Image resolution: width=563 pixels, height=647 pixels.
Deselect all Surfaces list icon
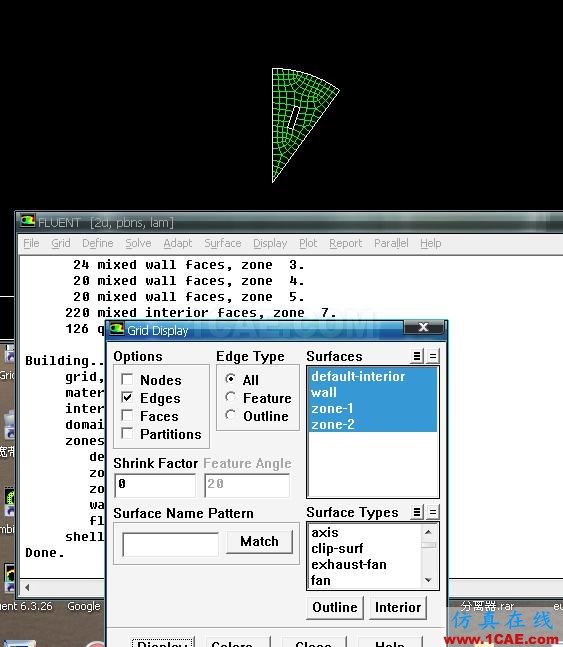pyautogui.click(x=433, y=356)
